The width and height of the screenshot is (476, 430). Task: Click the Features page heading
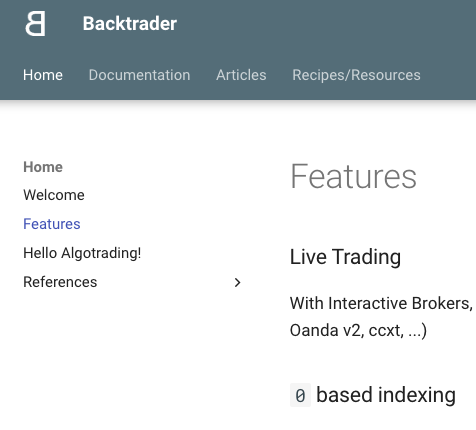tap(354, 176)
